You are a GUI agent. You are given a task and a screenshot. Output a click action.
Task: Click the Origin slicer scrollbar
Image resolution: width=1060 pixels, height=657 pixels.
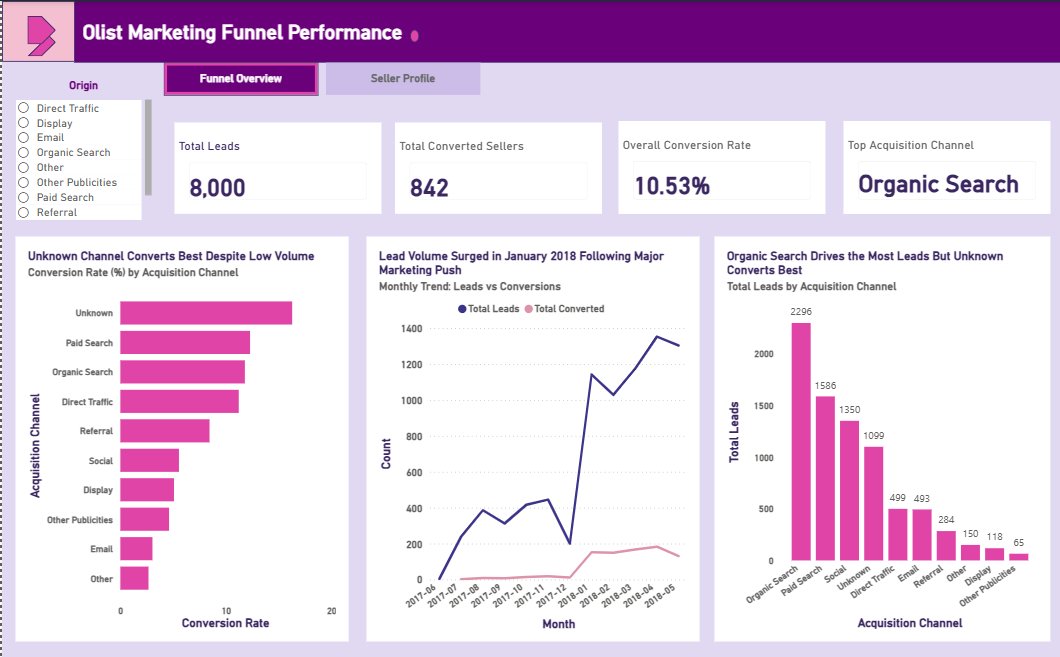coord(148,147)
